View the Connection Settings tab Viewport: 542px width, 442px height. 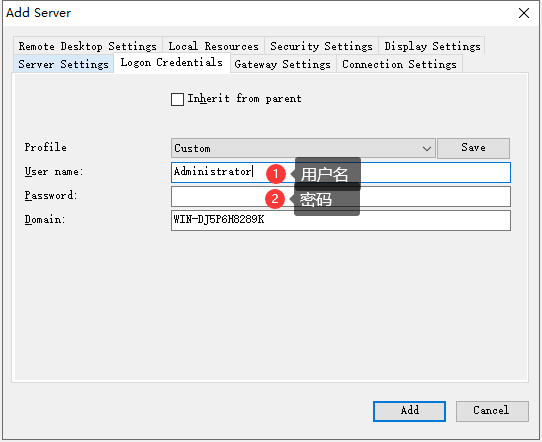click(399, 64)
